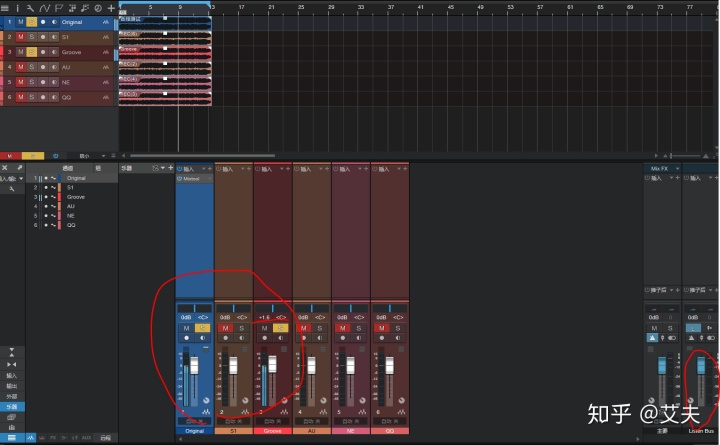Screen dimensions: 720x445
Task: Show the Outputs section in mixer sidebar
Action: tap(11, 386)
